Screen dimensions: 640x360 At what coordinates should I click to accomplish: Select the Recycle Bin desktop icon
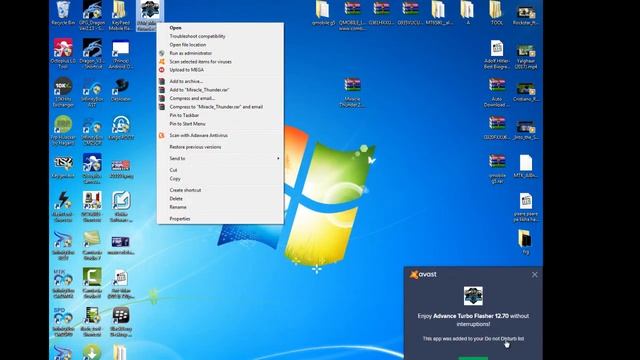tap(63, 13)
